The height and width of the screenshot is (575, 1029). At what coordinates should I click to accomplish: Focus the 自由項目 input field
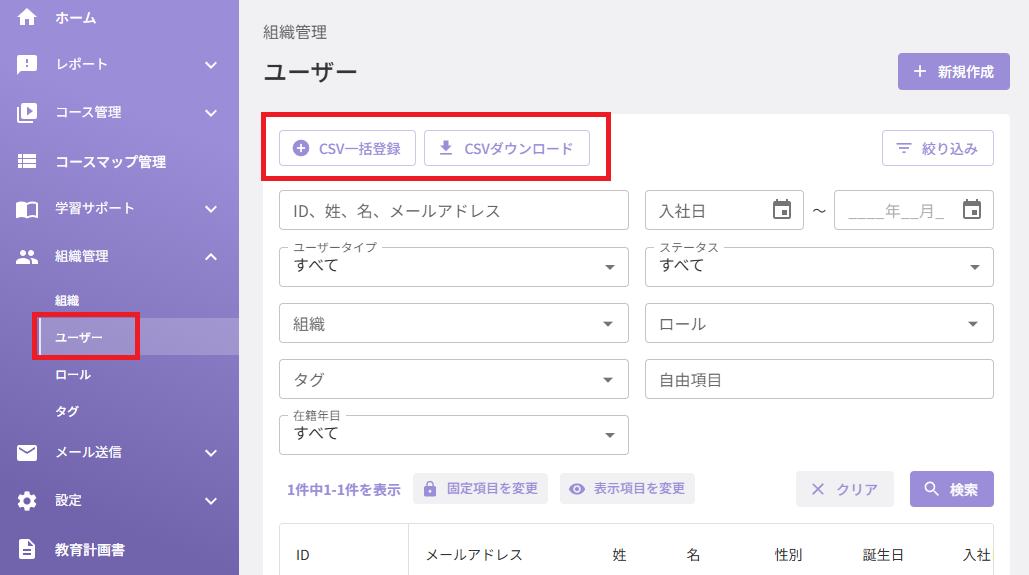point(819,379)
